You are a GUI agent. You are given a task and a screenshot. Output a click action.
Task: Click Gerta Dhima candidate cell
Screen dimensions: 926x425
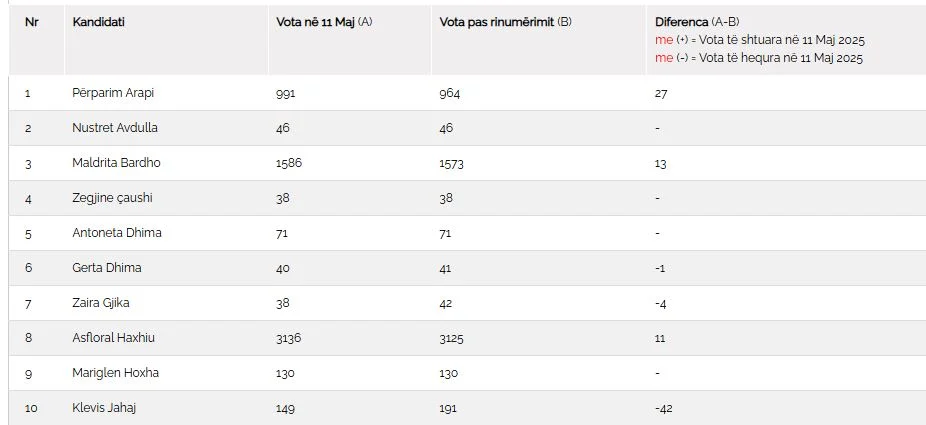pos(107,267)
